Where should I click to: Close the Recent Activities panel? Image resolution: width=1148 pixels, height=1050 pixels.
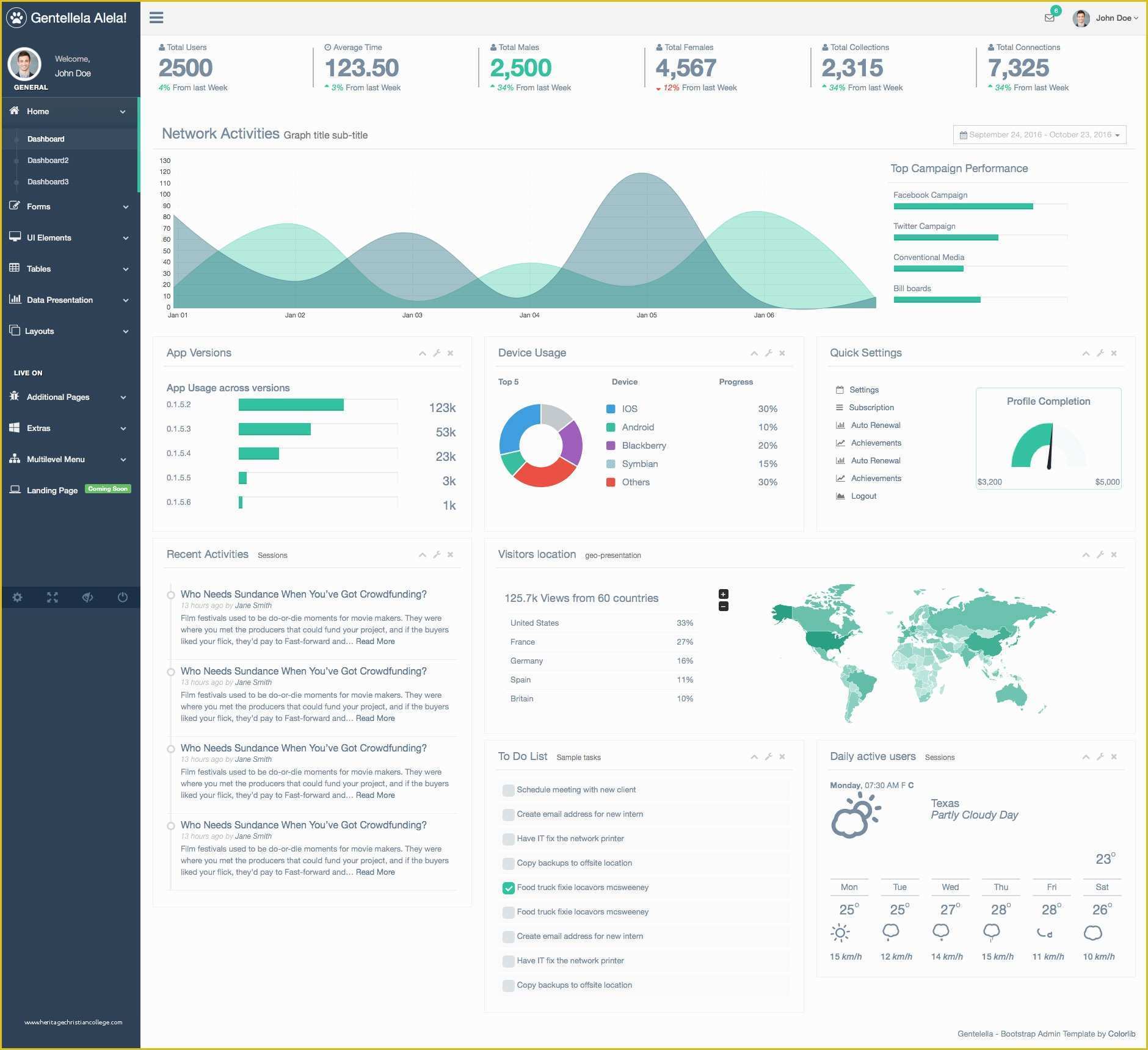pyautogui.click(x=451, y=554)
